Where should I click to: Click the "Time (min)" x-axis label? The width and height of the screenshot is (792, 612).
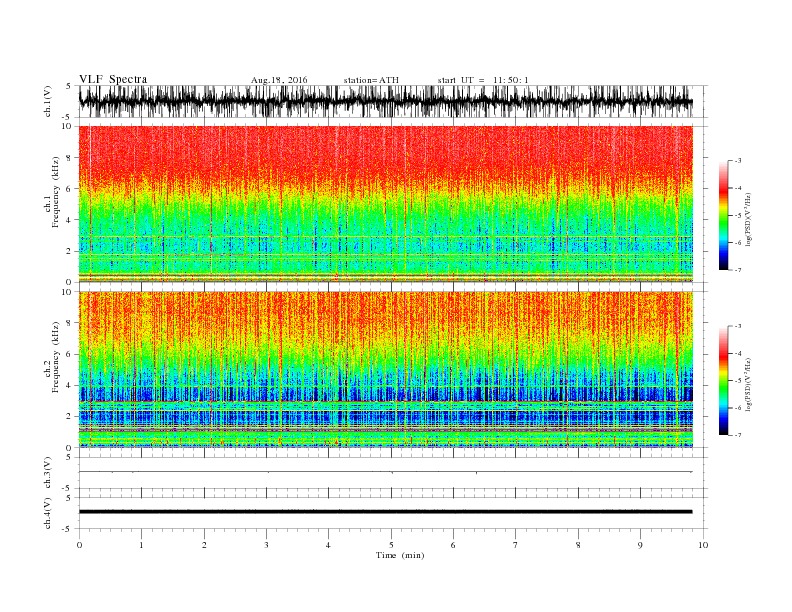coord(400,555)
